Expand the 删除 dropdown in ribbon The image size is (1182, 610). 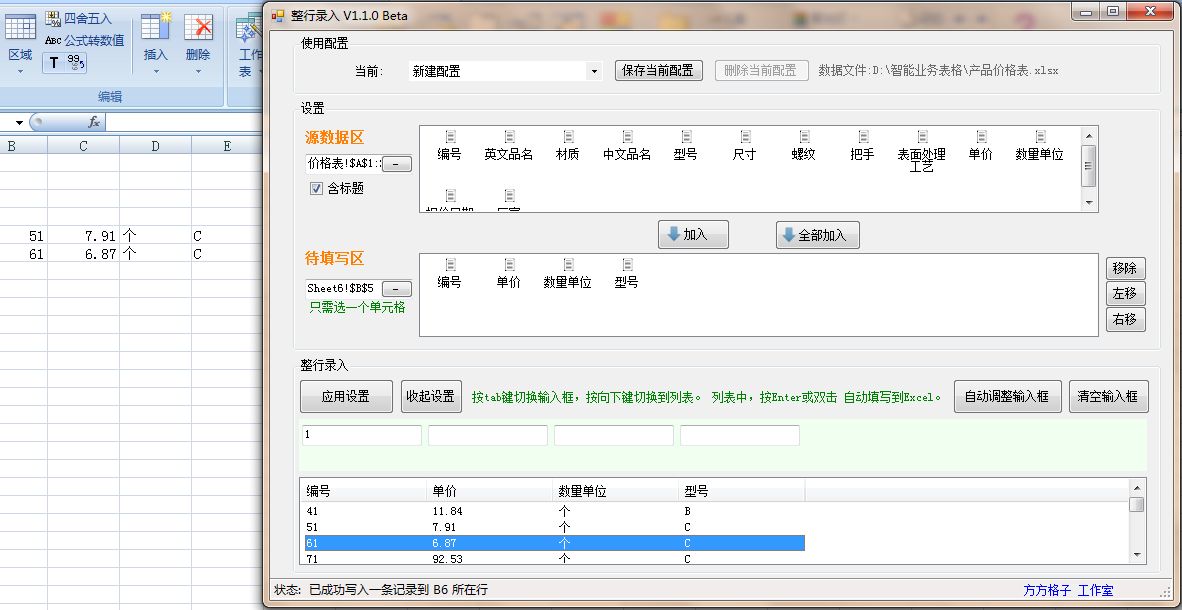pyautogui.click(x=198, y=70)
